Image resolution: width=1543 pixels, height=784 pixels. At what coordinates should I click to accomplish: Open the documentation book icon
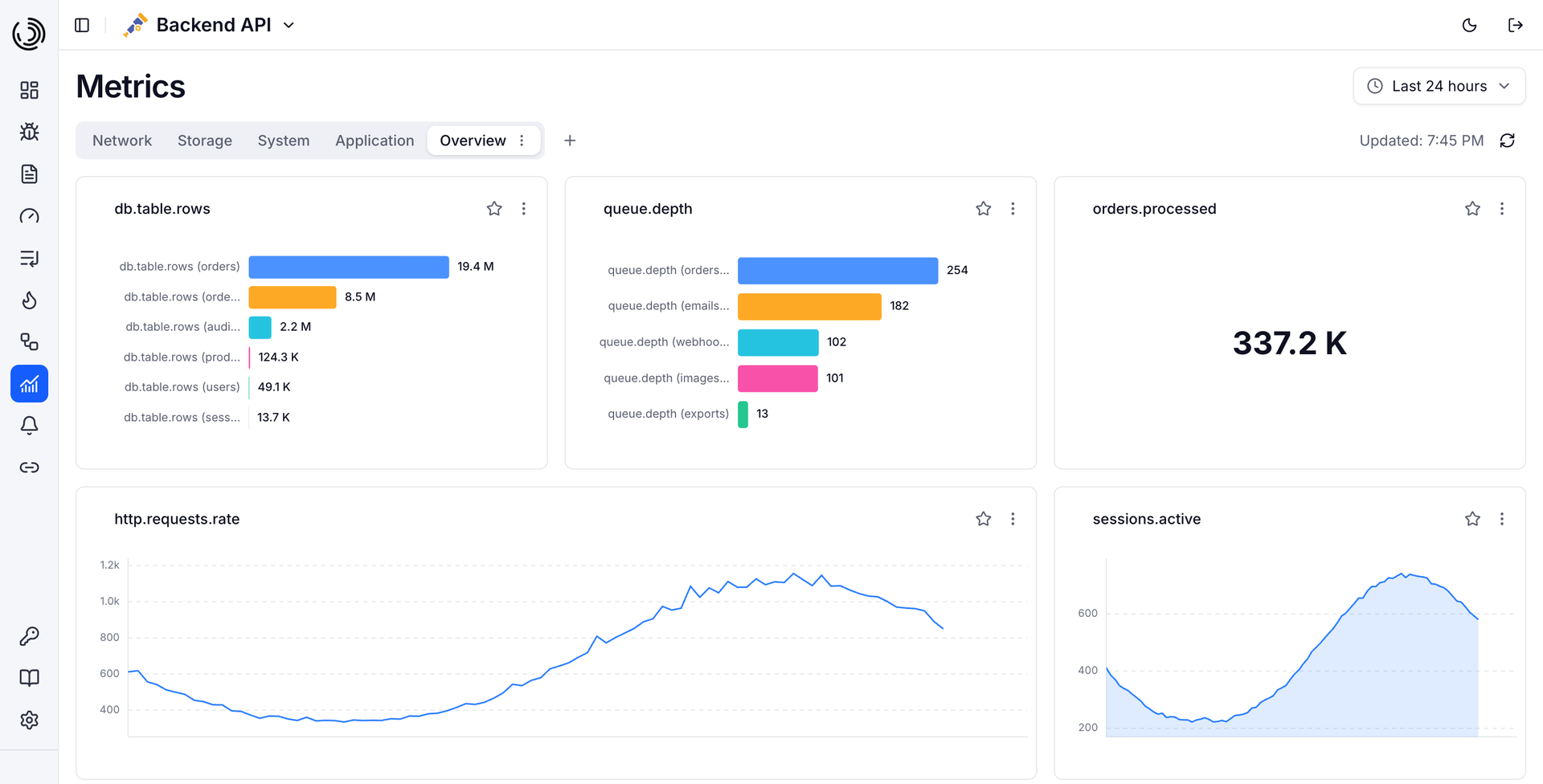[29, 678]
